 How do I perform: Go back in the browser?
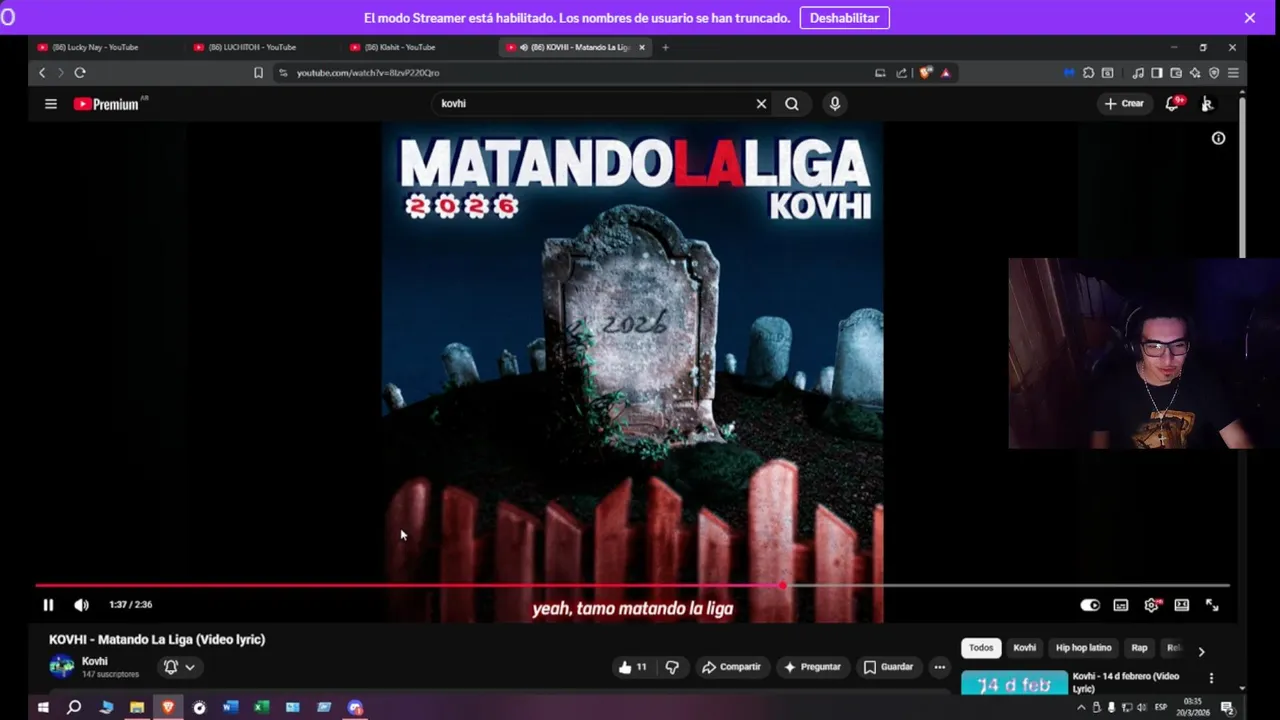tap(42, 73)
